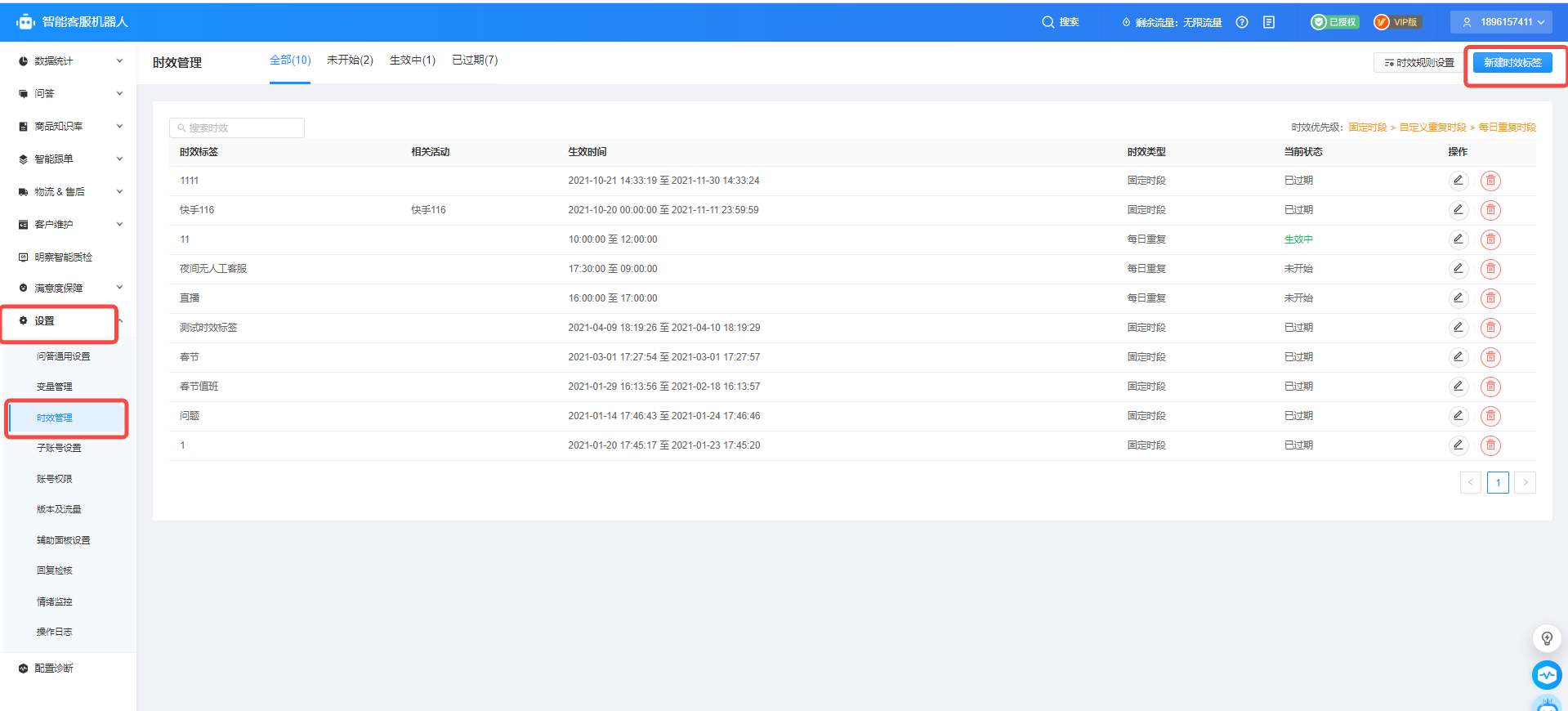The image size is (1568, 711).
Task: Open the monitoring floating round button
Action: (1547, 675)
